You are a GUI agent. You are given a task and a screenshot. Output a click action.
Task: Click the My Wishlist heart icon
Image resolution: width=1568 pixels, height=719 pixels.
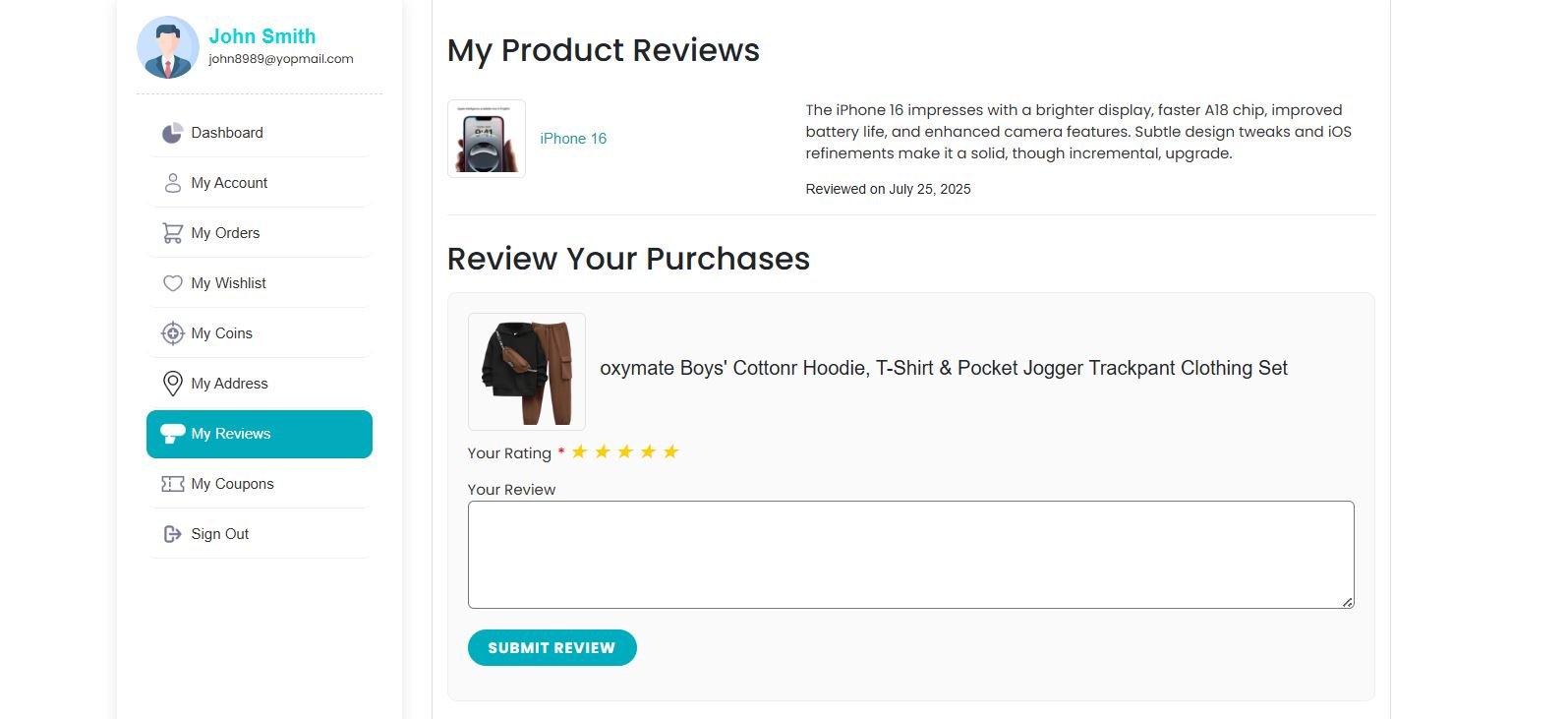click(x=172, y=283)
